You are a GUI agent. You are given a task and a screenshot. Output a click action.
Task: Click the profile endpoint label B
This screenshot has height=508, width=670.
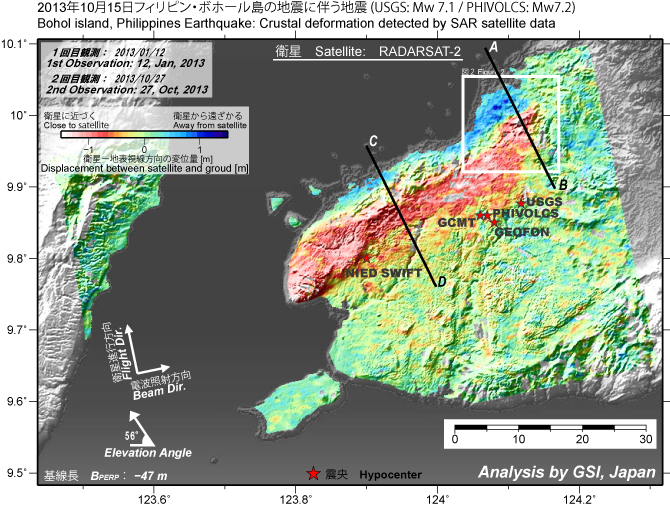(563, 185)
